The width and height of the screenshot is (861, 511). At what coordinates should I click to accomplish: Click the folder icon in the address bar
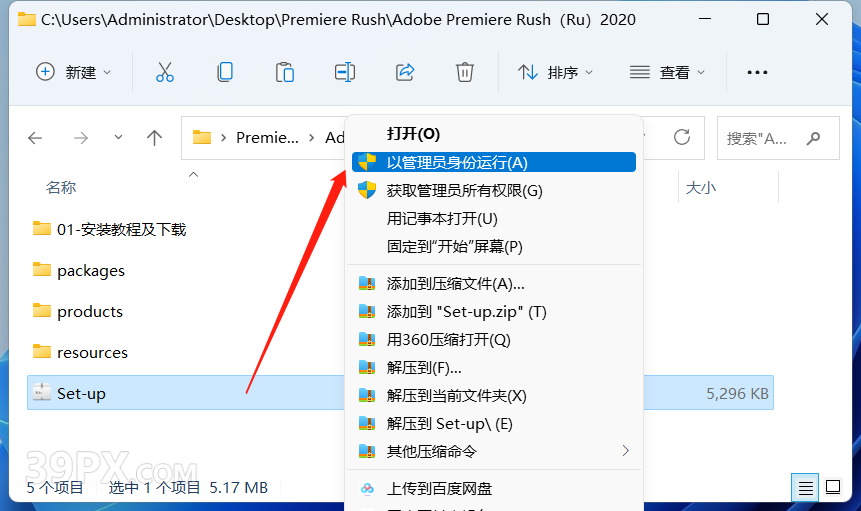point(202,137)
